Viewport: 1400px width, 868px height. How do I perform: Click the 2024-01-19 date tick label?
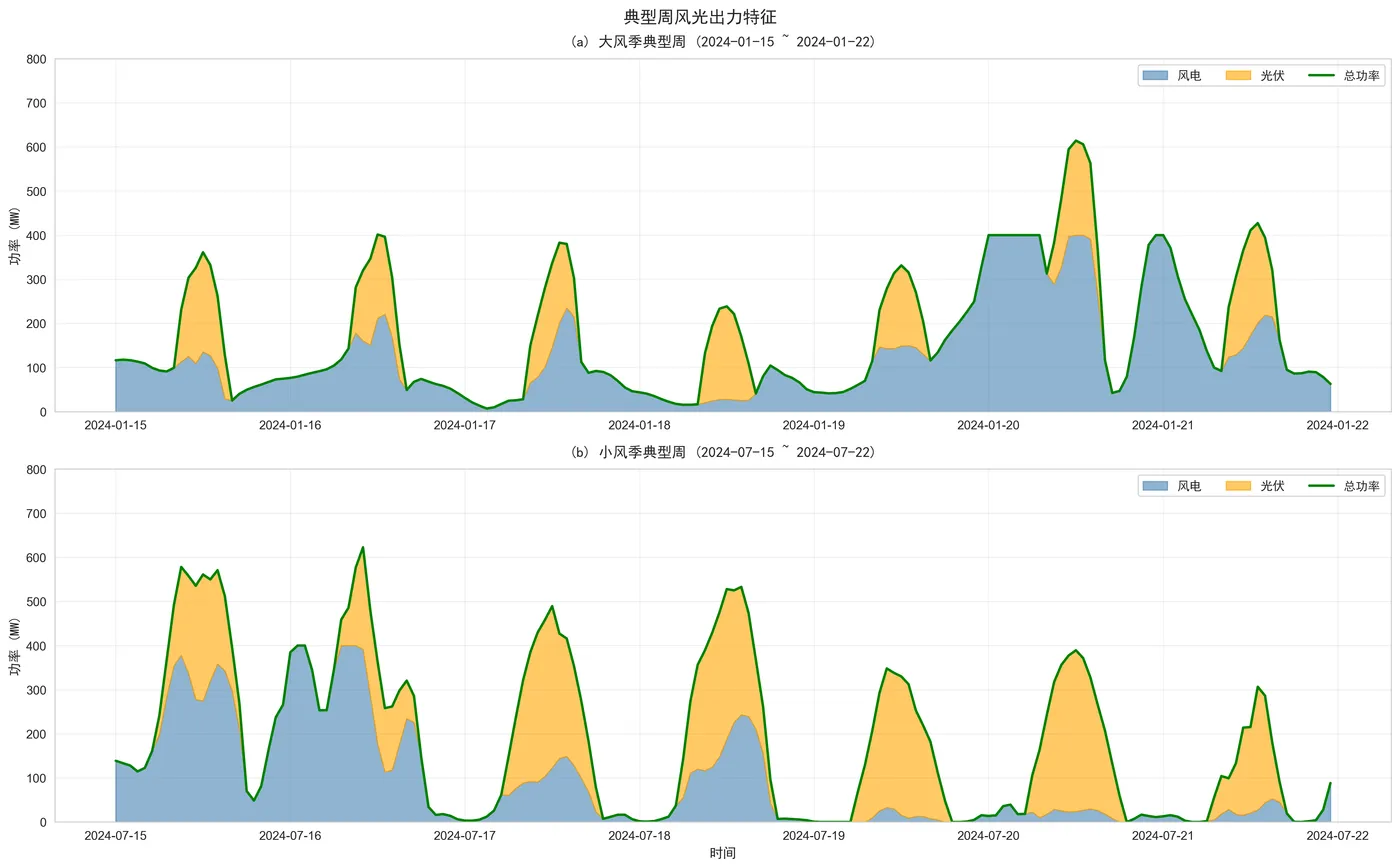point(814,425)
